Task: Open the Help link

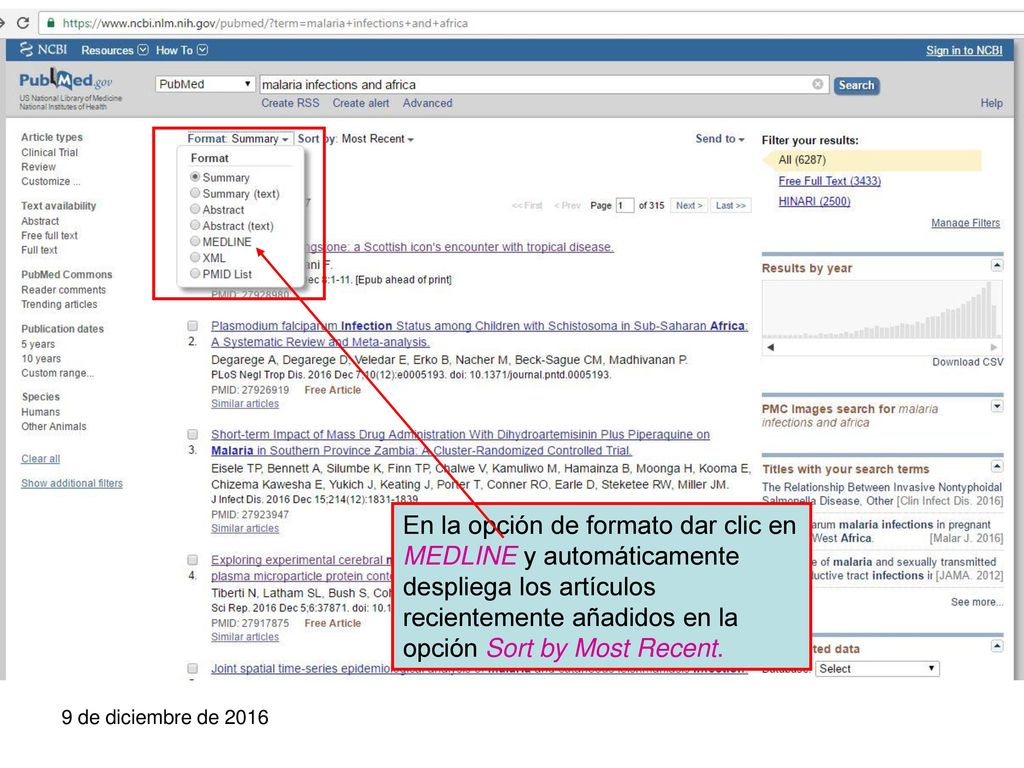Action: point(991,103)
